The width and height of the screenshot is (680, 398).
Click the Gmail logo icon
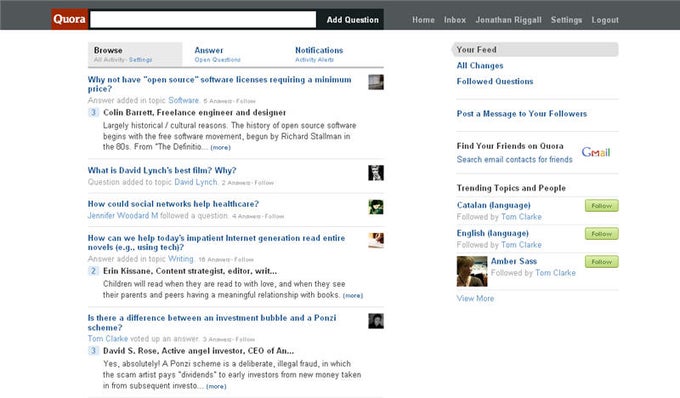click(596, 152)
